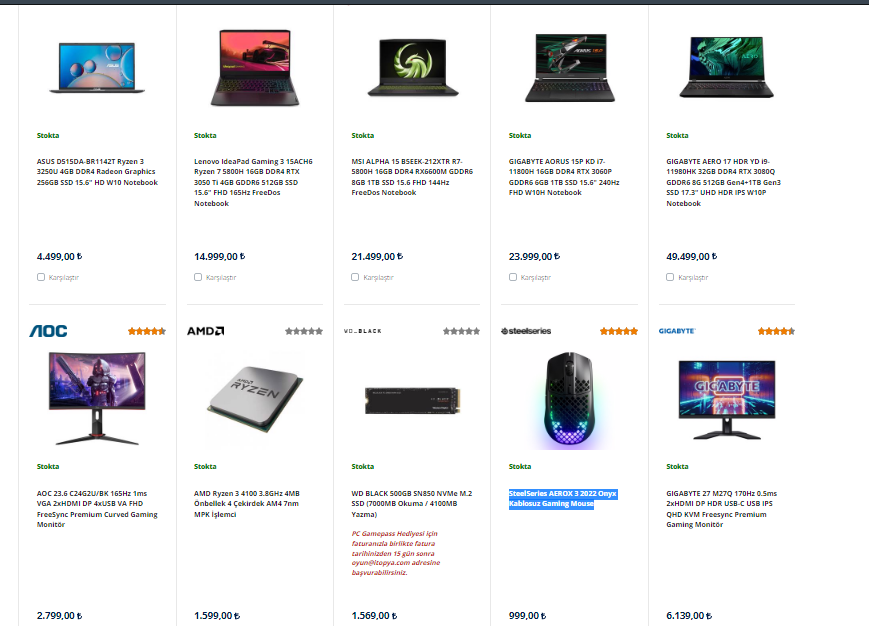869x626 pixels.
Task: Check Karşılaştır for MSI ALPHA 15 notebook
Action: tap(355, 277)
